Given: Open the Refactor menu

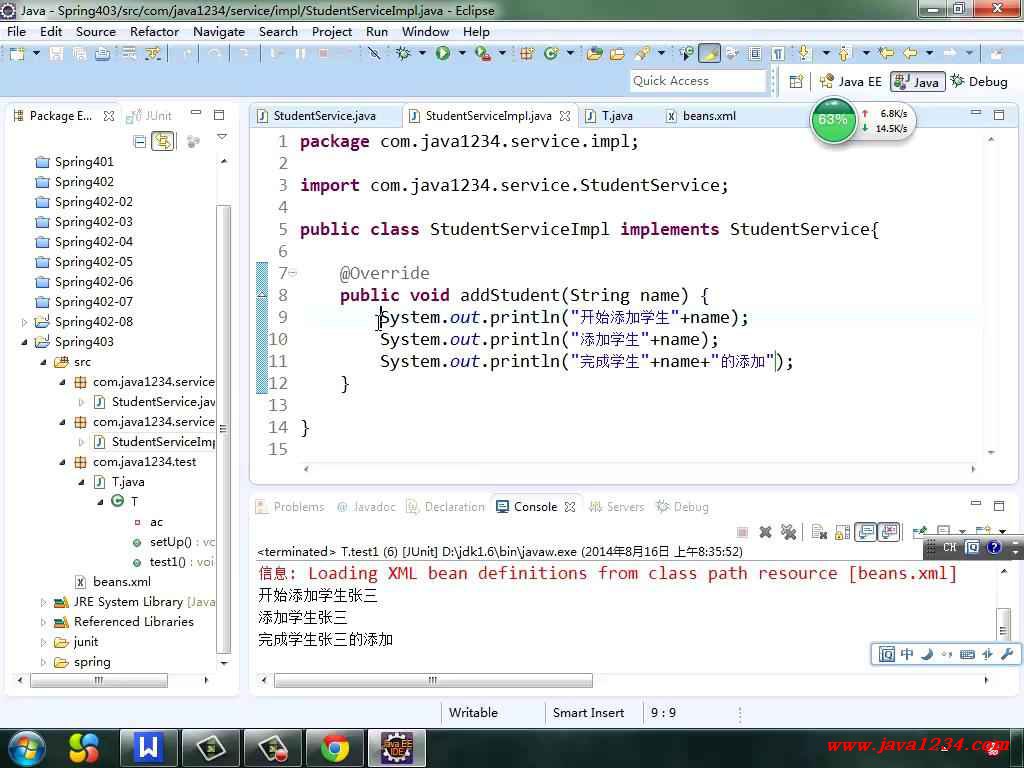Looking at the screenshot, I should (x=154, y=31).
